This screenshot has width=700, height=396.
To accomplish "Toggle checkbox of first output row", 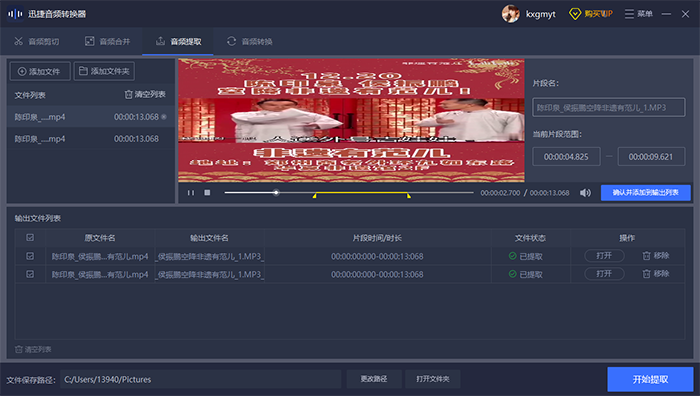I will pos(30,256).
